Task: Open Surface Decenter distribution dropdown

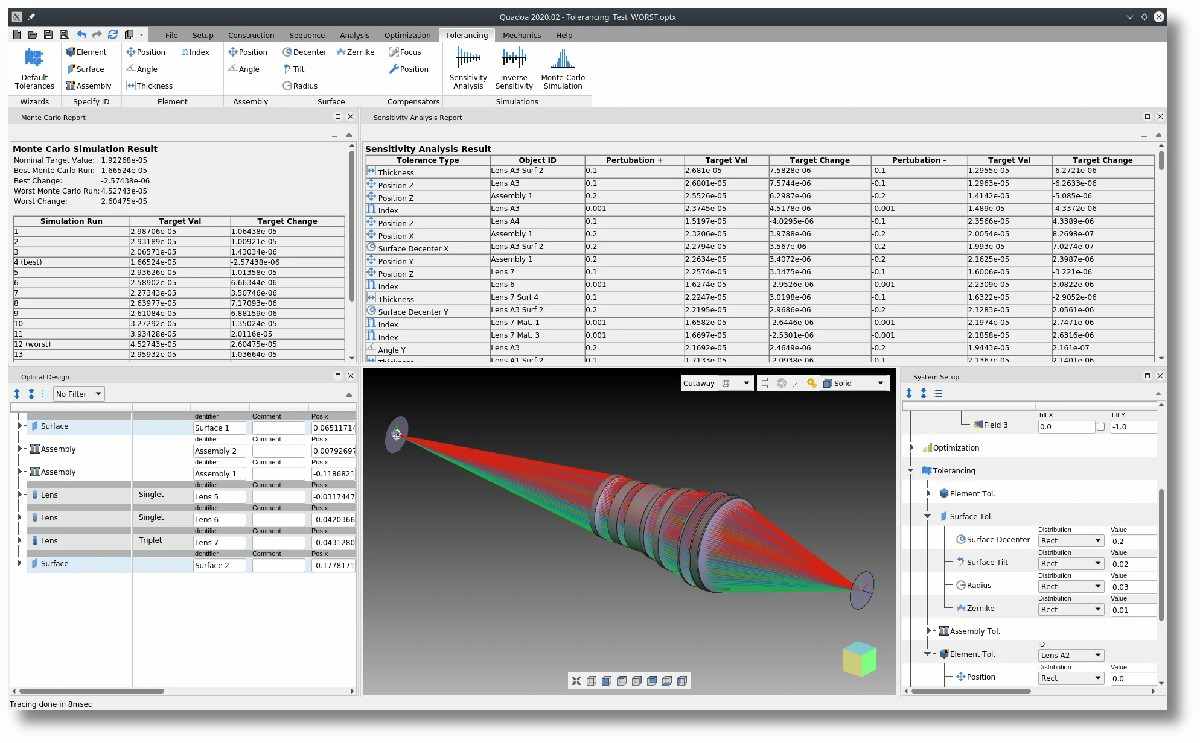Action: [1069, 540]
